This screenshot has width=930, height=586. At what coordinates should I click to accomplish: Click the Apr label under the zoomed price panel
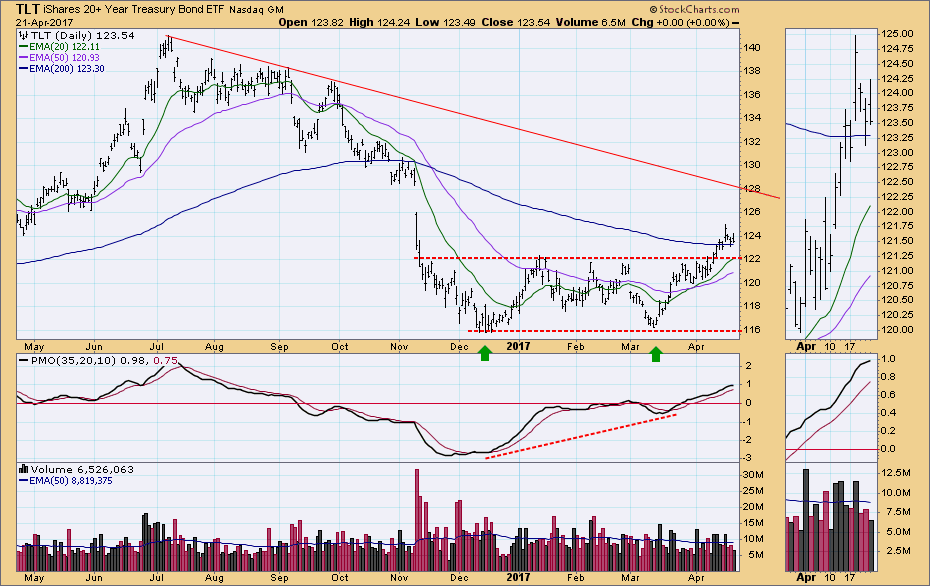805,346
